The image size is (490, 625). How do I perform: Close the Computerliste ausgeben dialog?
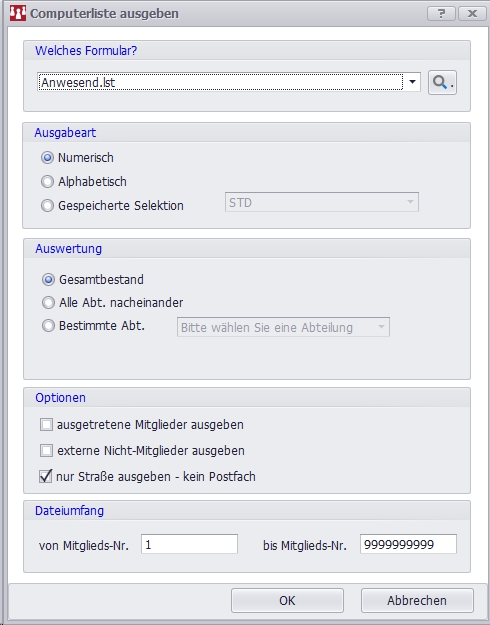[x=472, y=14]
